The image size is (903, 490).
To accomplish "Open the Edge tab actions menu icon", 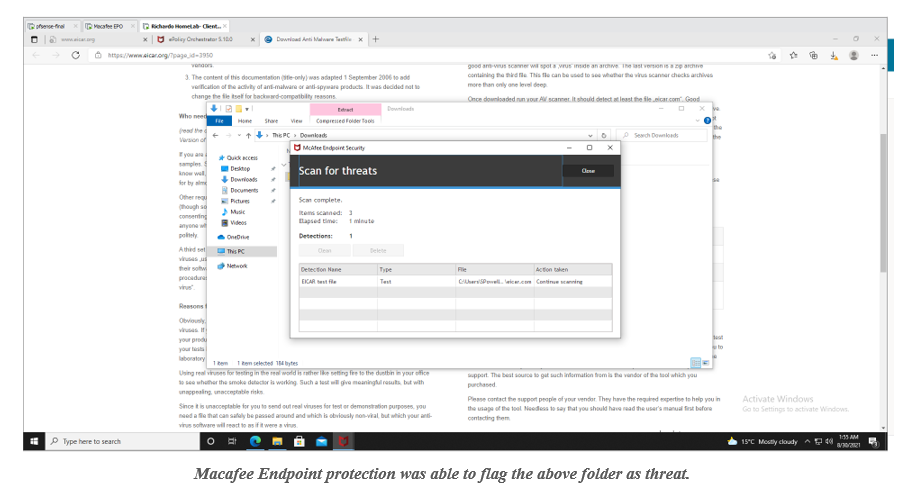I will (34, 40).
